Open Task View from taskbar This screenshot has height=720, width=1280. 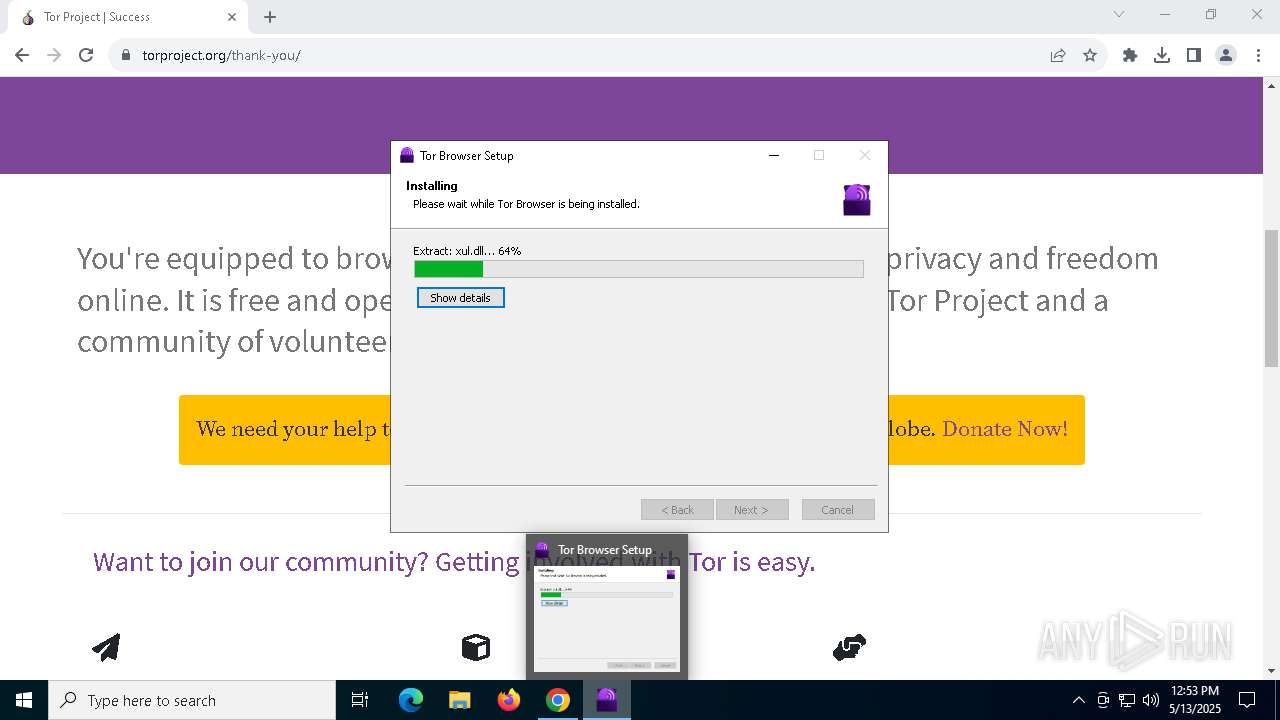tap(360, 700)
